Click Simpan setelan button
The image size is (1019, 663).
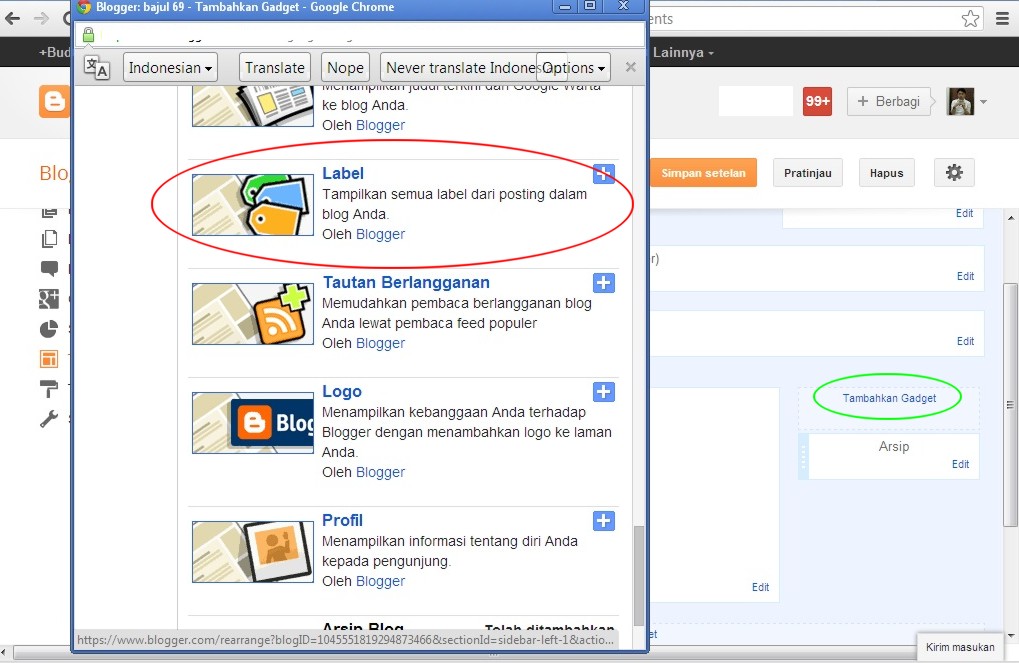coord(703,173)
